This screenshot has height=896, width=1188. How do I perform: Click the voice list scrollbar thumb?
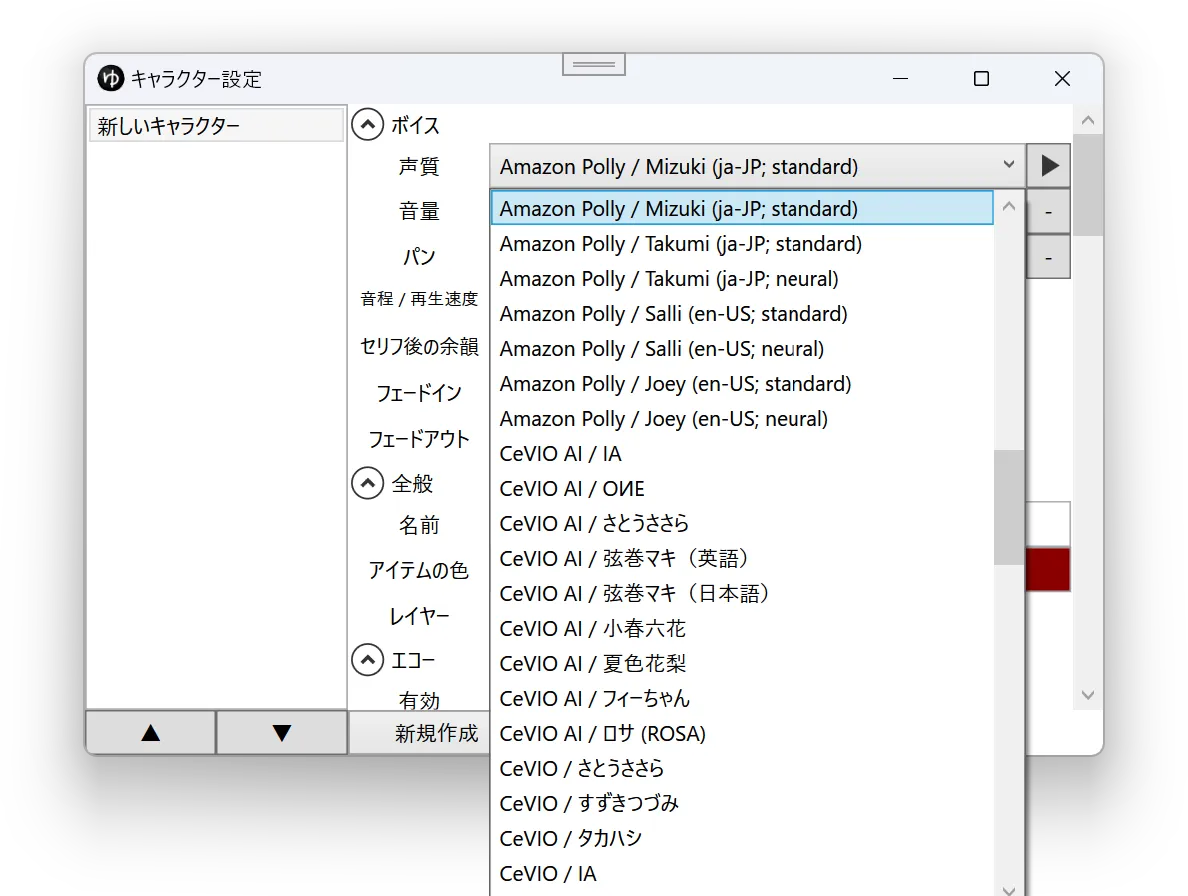[1008, 507]
